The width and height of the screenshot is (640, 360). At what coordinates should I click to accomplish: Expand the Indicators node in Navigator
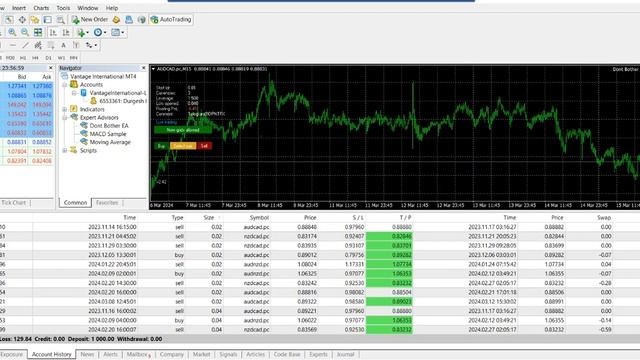click(x=64, y=109)
